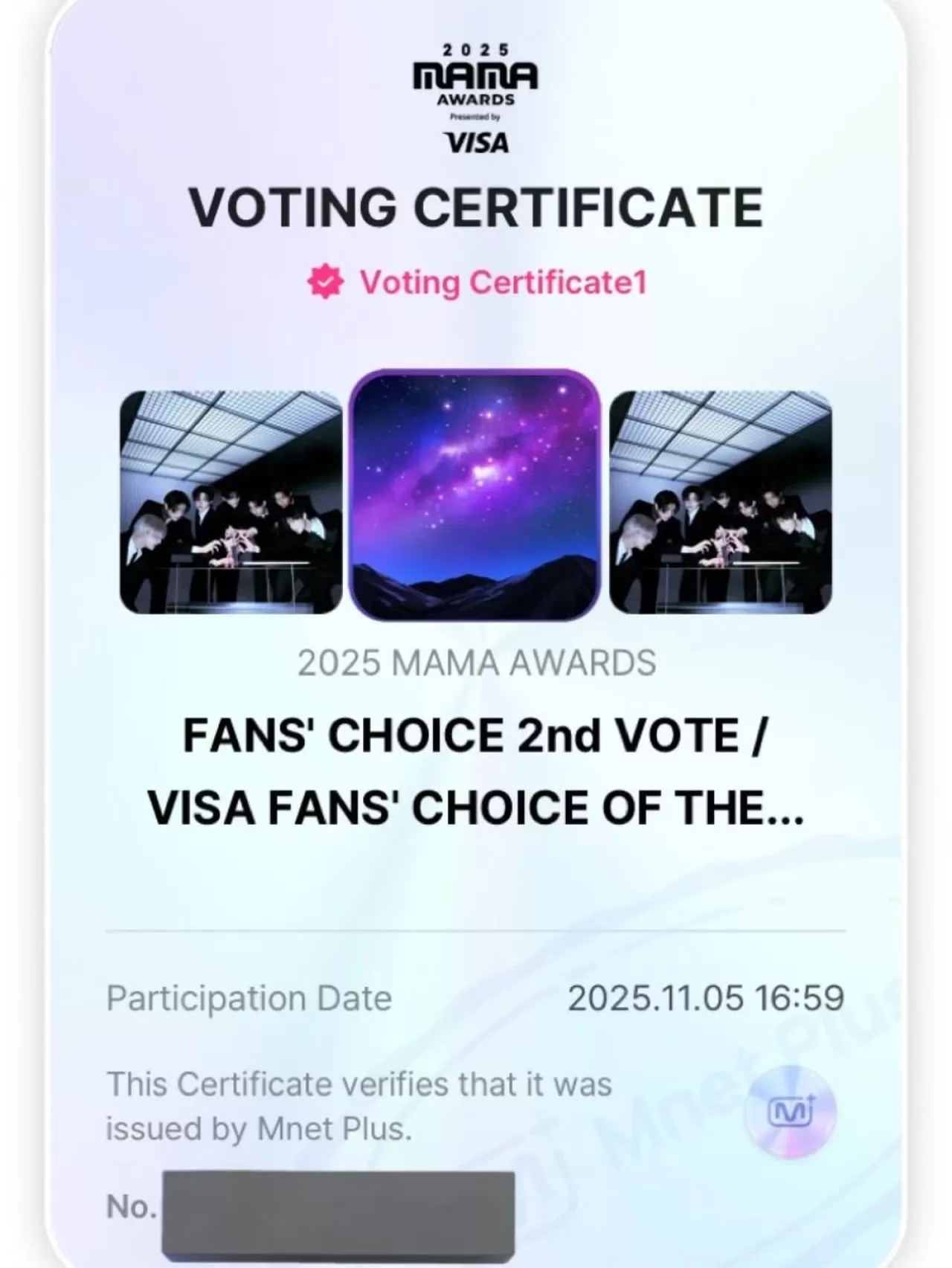This screenshot has height=1268, width=952.
Task: Open the left group photo thumbnail
Action: point(231,502)
